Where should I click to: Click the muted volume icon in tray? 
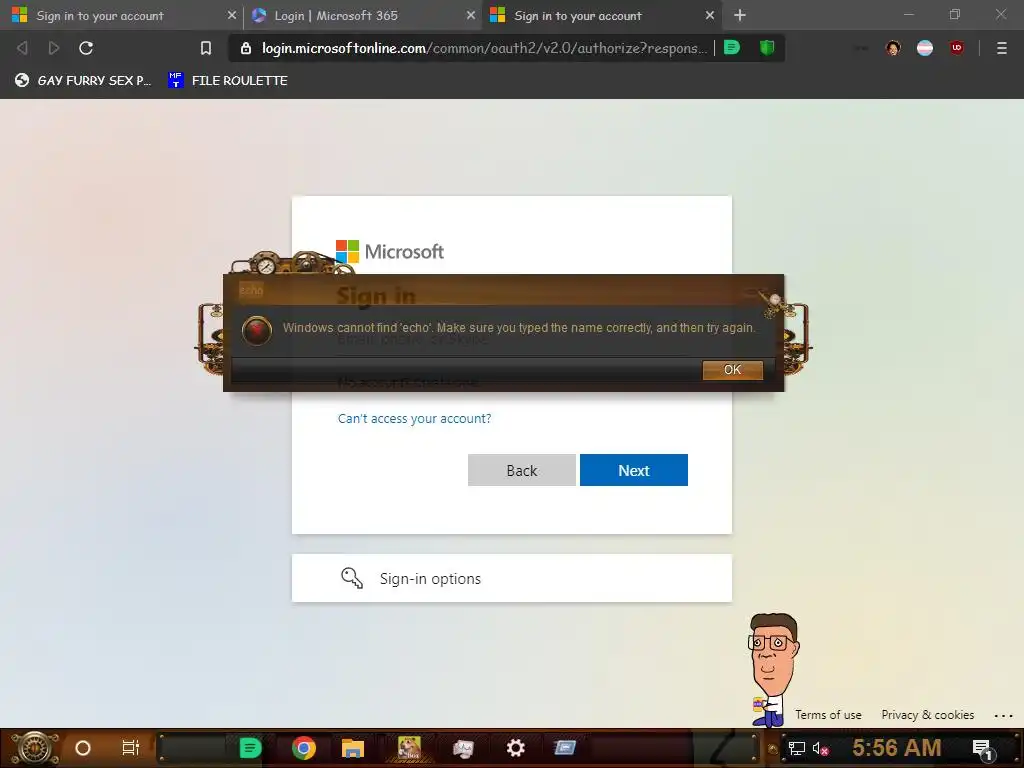point(820,748)
